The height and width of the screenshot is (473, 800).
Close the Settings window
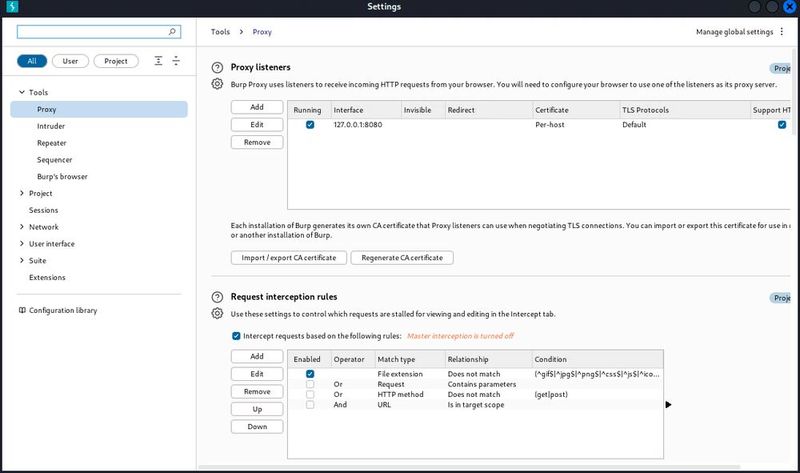point(790,7)
